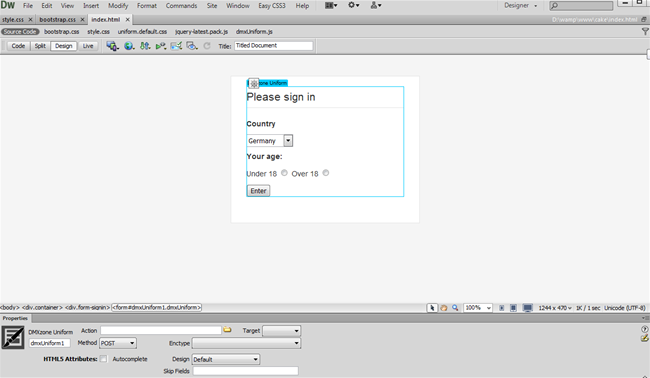Switch to Code view
The height and width of the screenshot is (378, 650).
18,46
